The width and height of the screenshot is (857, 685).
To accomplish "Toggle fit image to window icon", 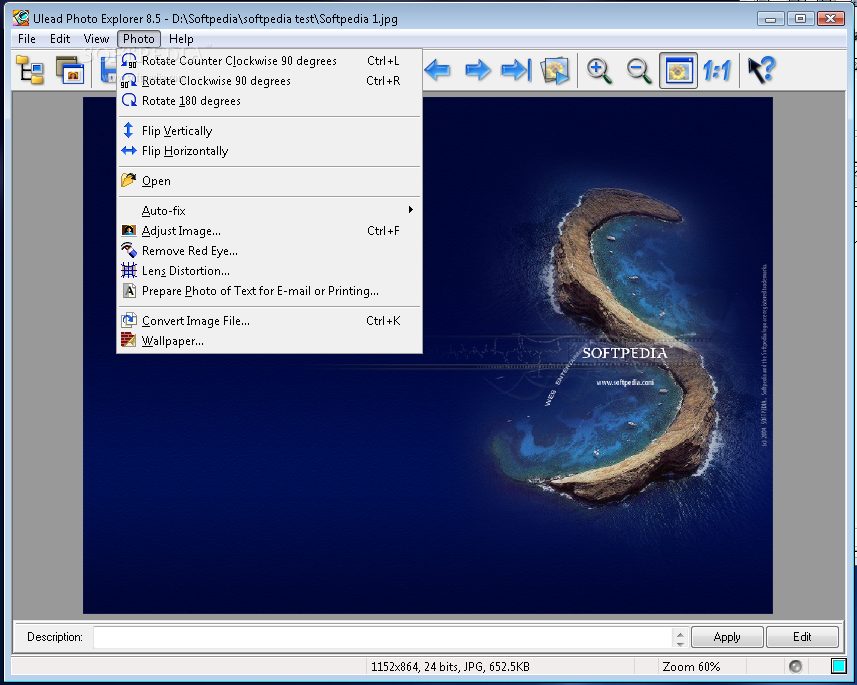I will pyautogui.click(x=678, y=71).
